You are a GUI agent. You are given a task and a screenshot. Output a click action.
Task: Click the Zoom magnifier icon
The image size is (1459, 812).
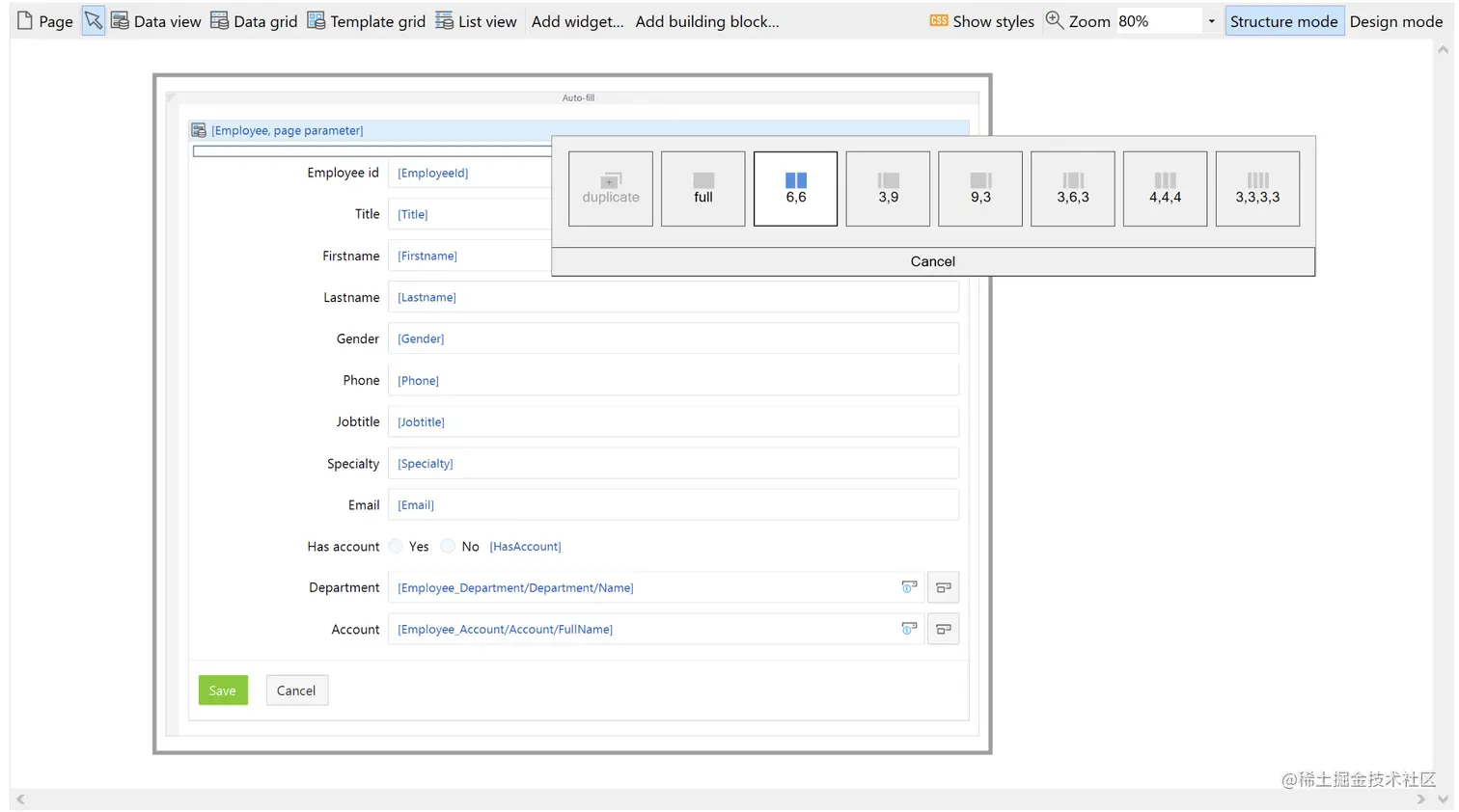(x=1055, y=20)
